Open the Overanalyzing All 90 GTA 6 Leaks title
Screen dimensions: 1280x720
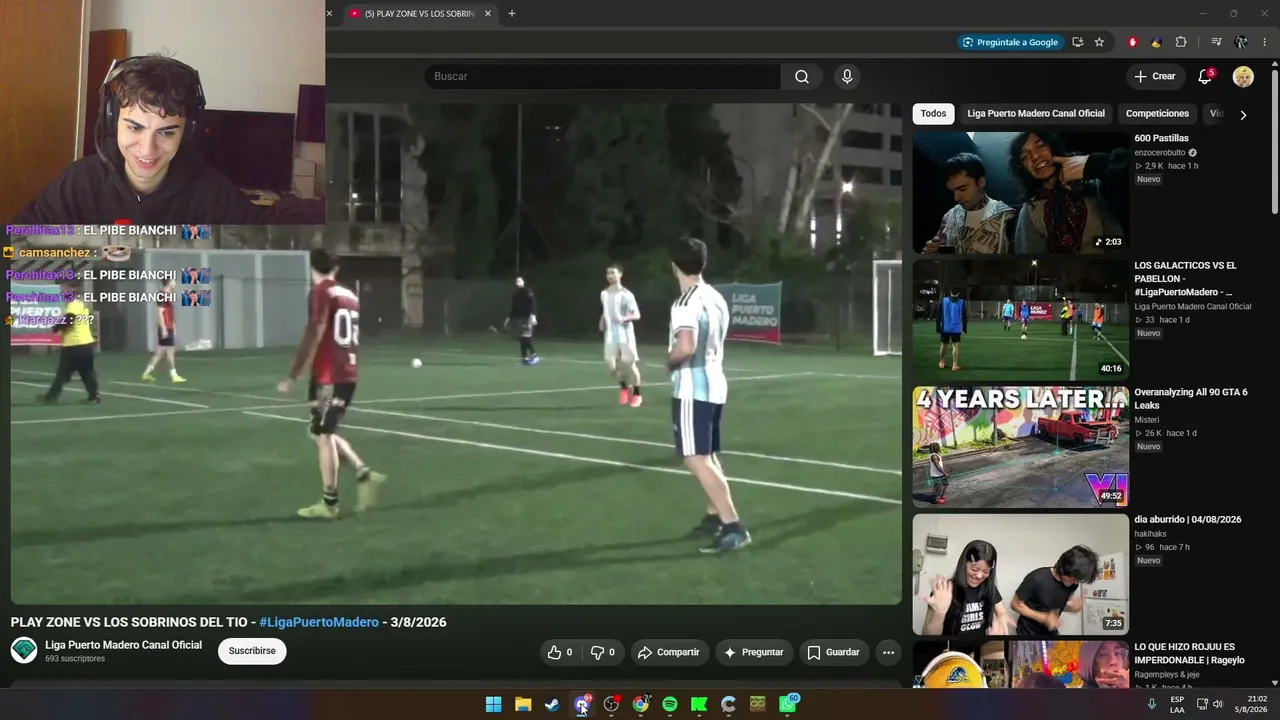click(1191, 399)
